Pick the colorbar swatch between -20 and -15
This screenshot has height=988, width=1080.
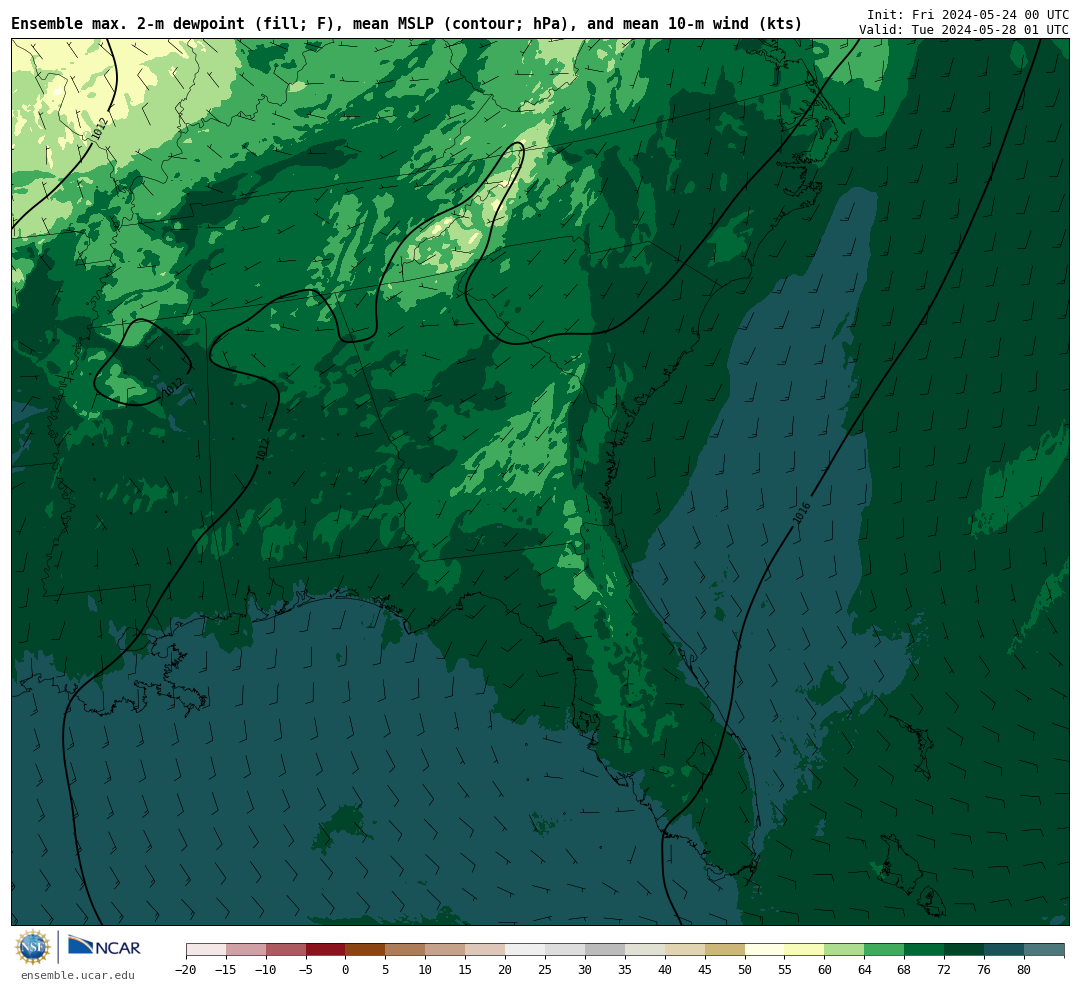coord(206,950)
